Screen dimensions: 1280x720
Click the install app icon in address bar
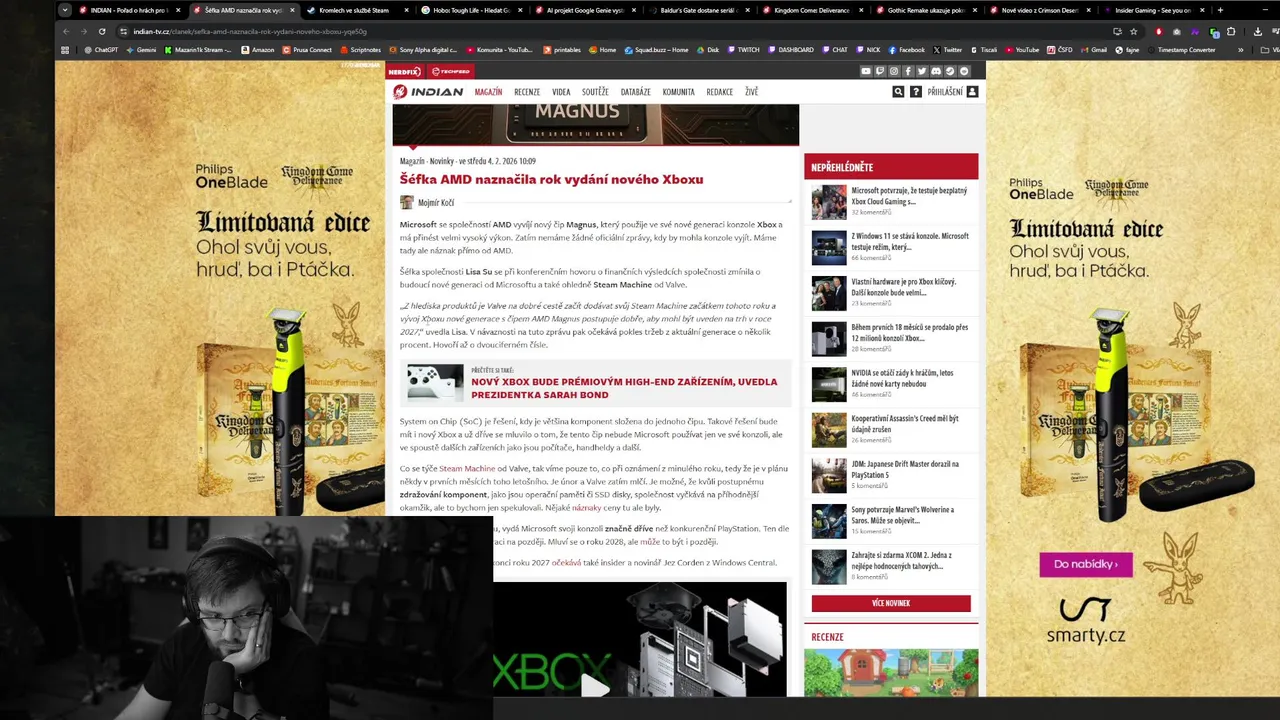click(x=1117, y=31)
